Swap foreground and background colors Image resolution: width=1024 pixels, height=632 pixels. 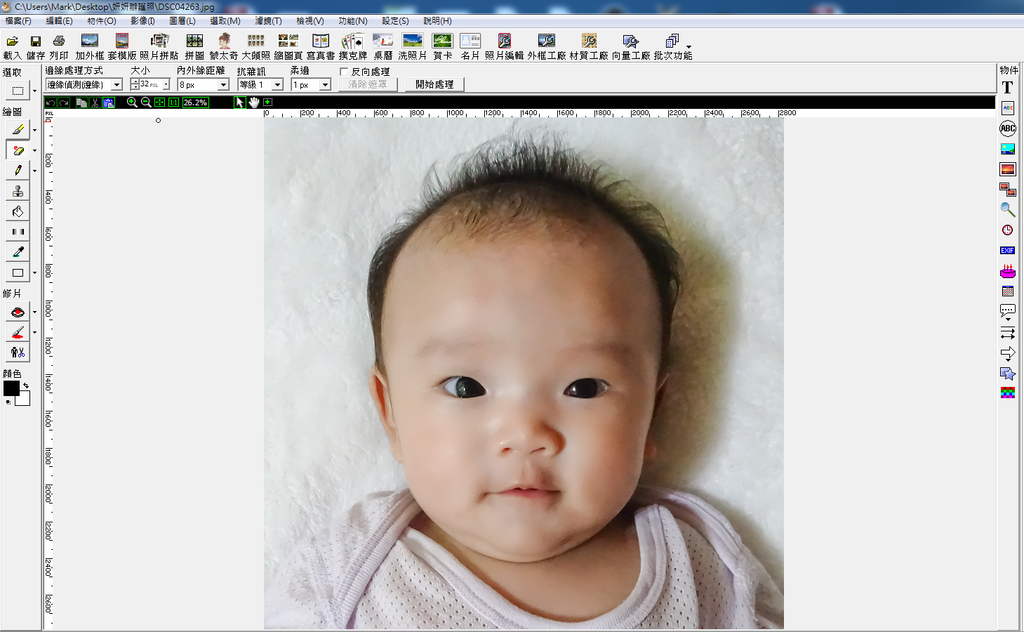tap(26, 386)
